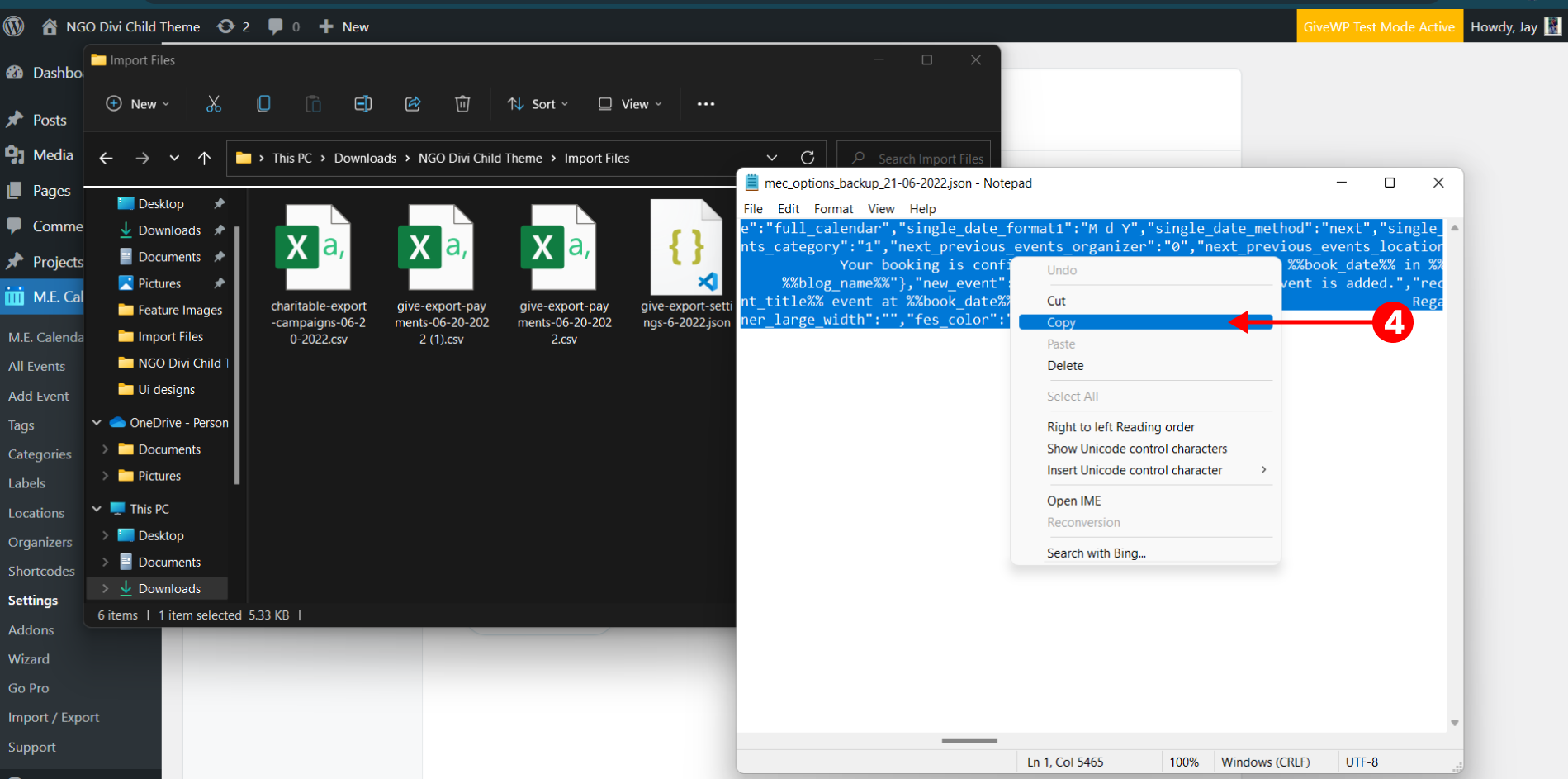The image size is (1568, 779).
Task: Expand OneDrive Pictures folder node
Action: tap(105, 476)
